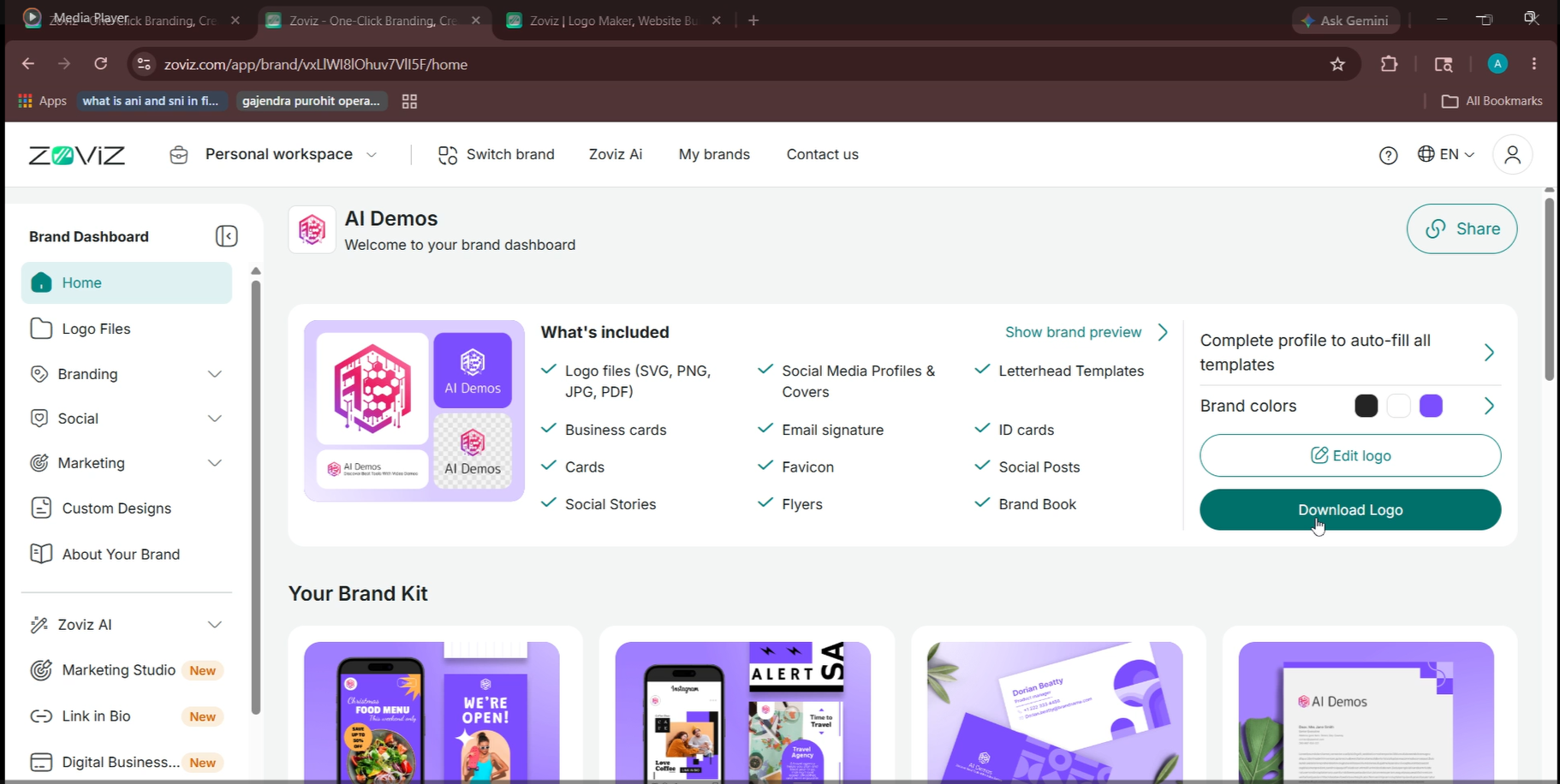Open Brand colors chevron arrow
This screenshot has width=1560, height=784.
tap(1489, 406)
